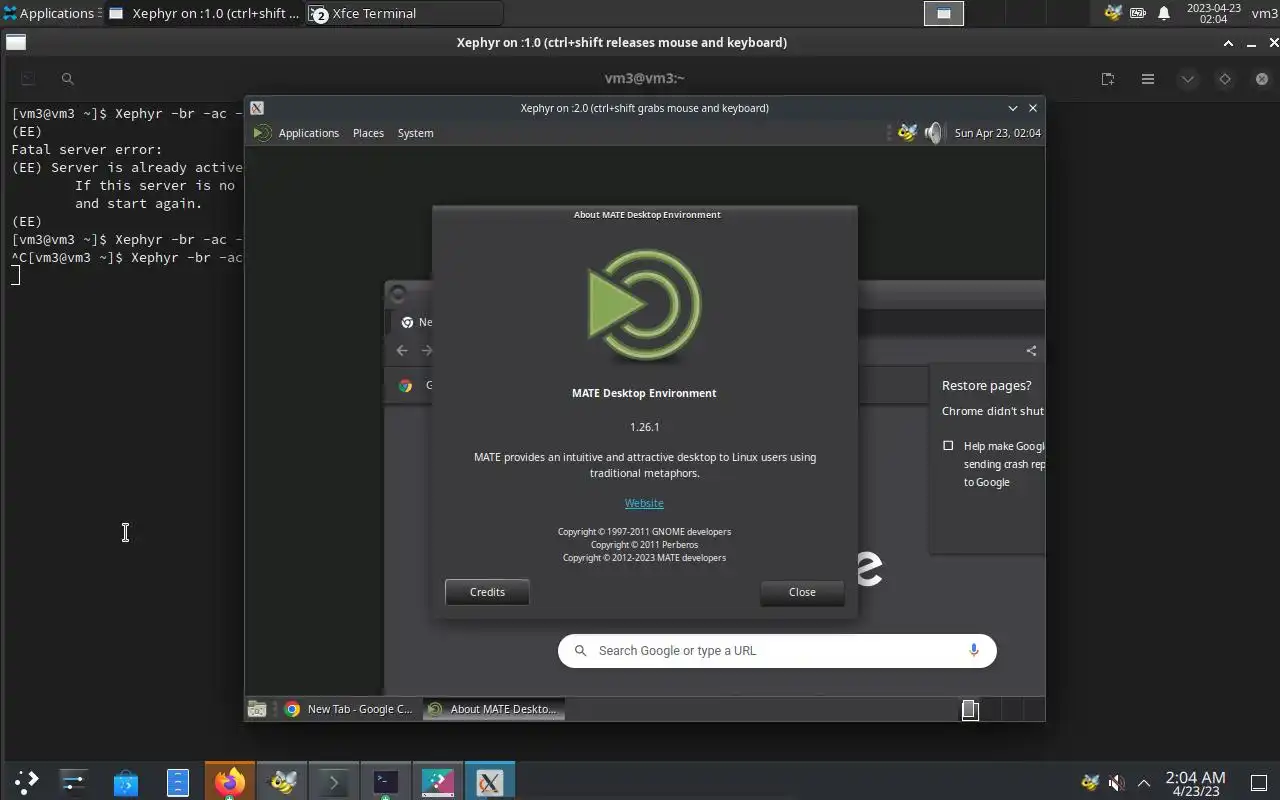Image resolution: width=1280 pixels, height=800 pixels.
Task: Switch to Xfce Terminal window button
Action: tap(404, 13)
